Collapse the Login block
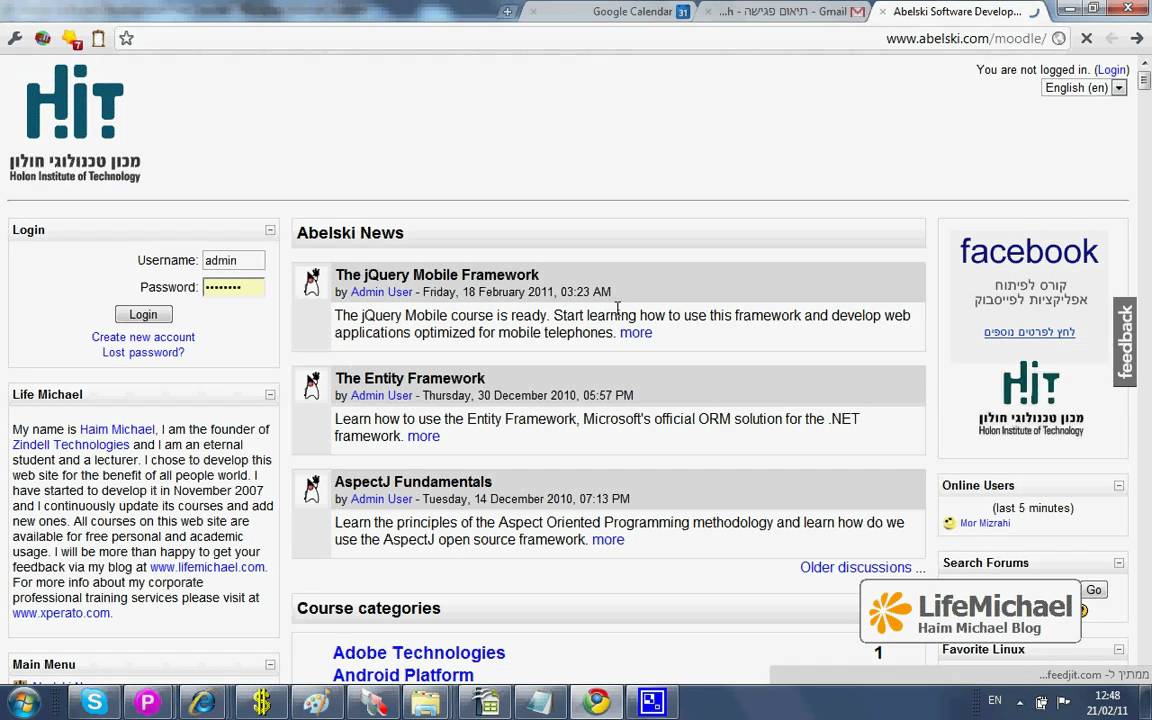Image resolution: width=1152 pixels, height=720 pixels. tap(270, 230)
